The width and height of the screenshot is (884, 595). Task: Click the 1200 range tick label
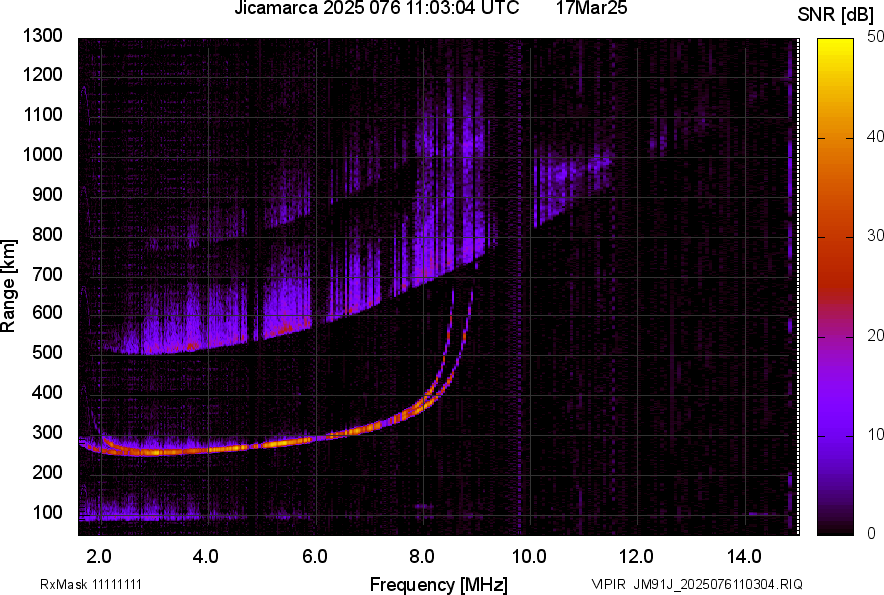[x=42, y=74]
